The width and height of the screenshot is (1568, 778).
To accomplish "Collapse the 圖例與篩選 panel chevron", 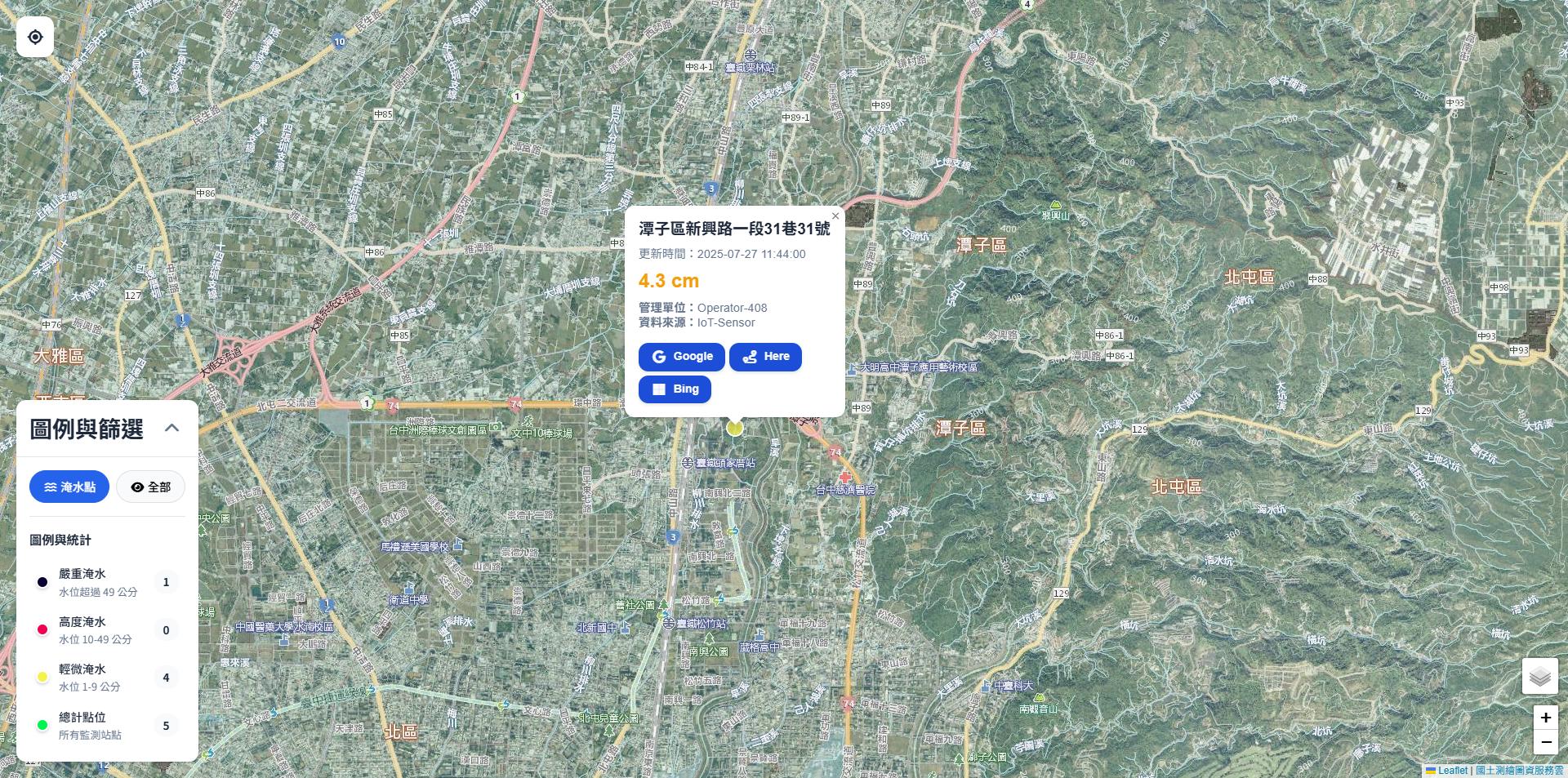I will pyautogui.click(x=171, y=428).
